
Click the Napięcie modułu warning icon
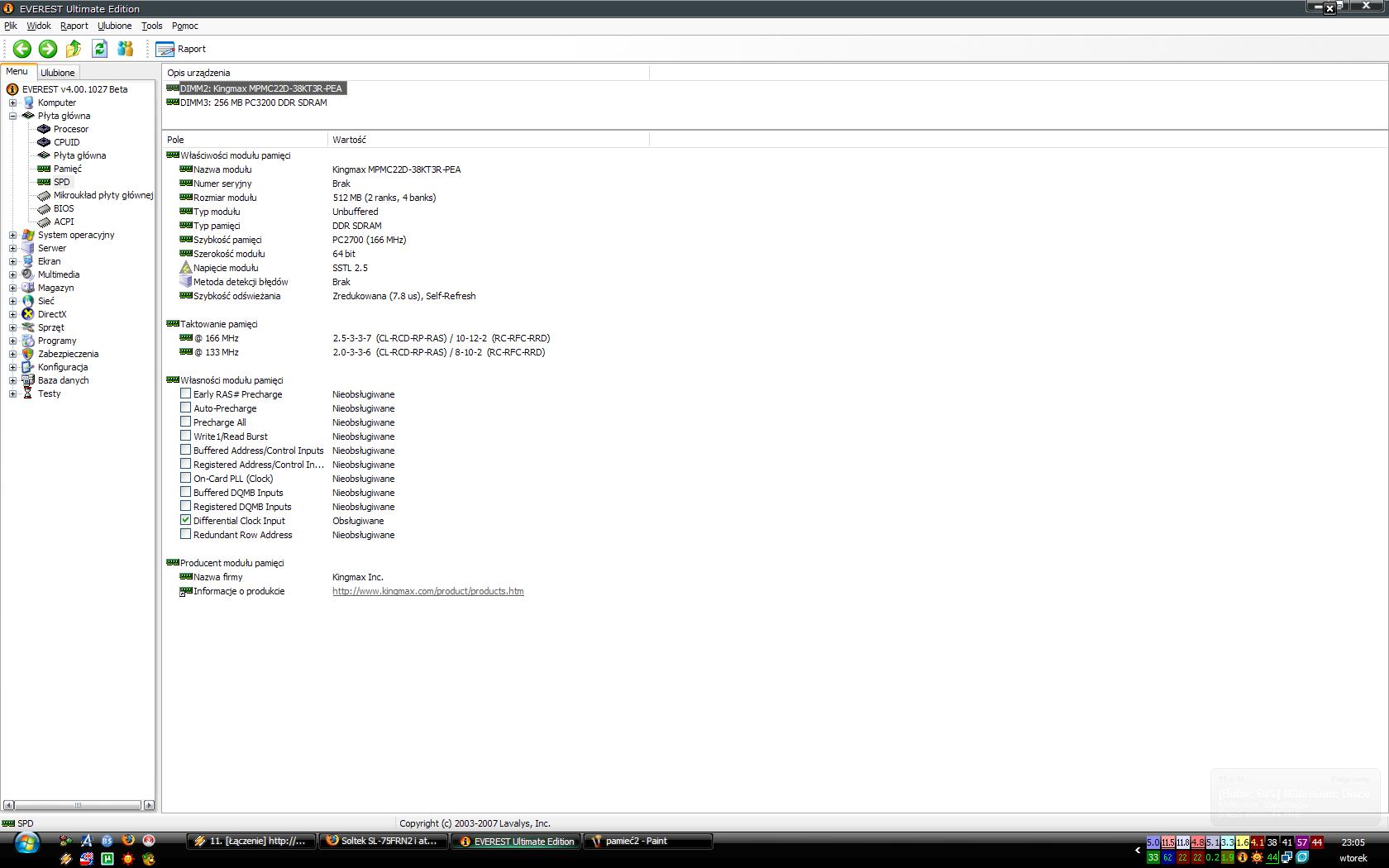point(186,268)
